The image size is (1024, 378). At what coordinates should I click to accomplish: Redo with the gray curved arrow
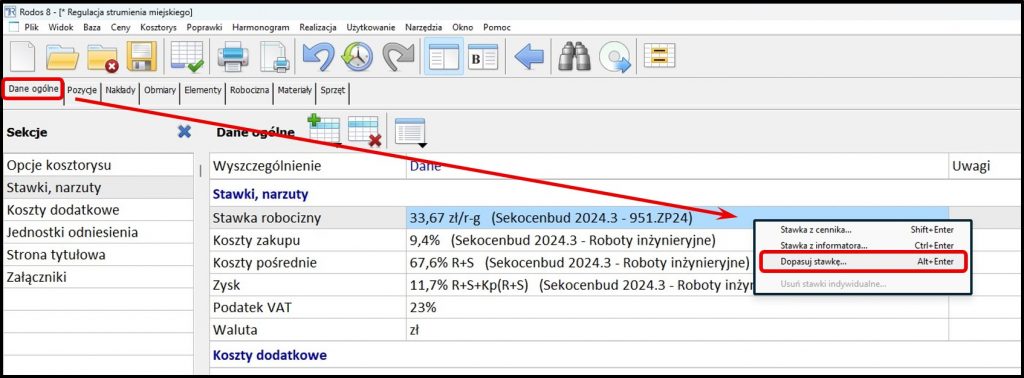(x=398, y=57)
